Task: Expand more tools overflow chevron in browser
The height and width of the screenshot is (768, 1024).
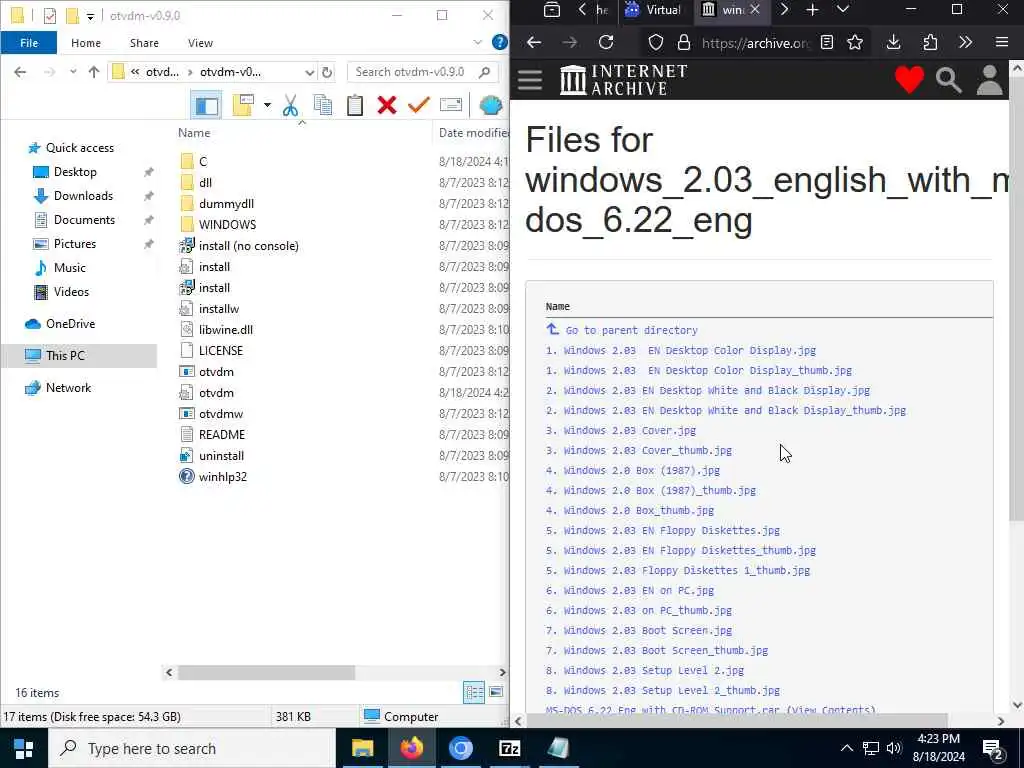Action: click(965, 42)
